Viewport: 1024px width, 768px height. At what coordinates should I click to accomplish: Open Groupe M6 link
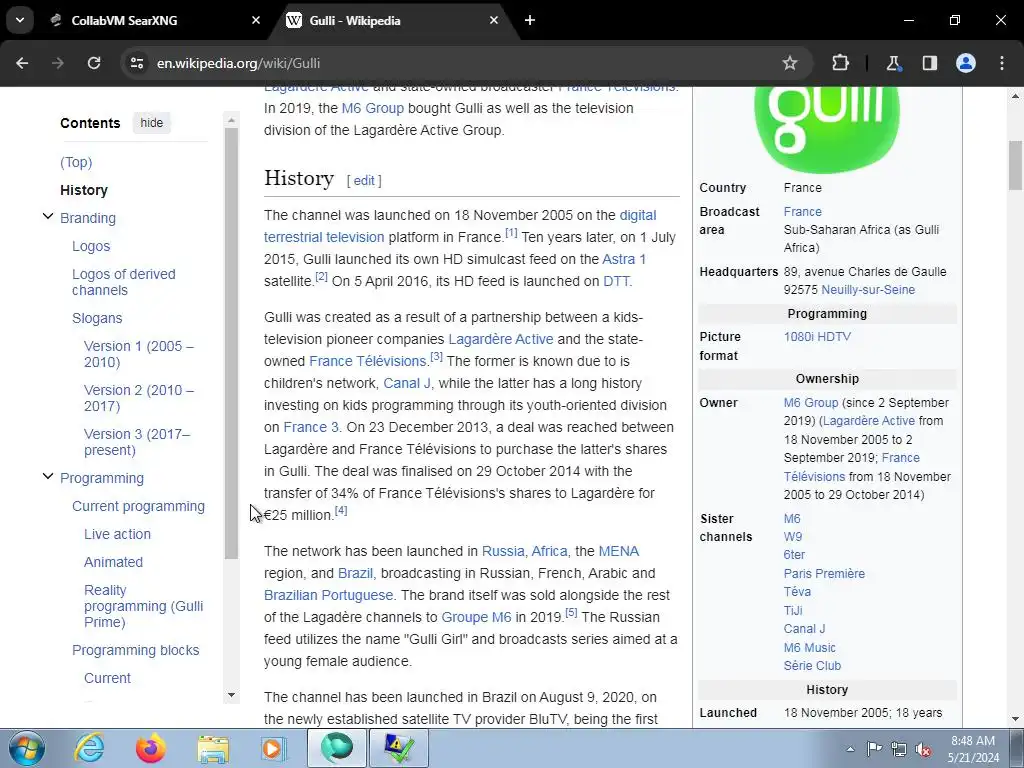point(476,617)
